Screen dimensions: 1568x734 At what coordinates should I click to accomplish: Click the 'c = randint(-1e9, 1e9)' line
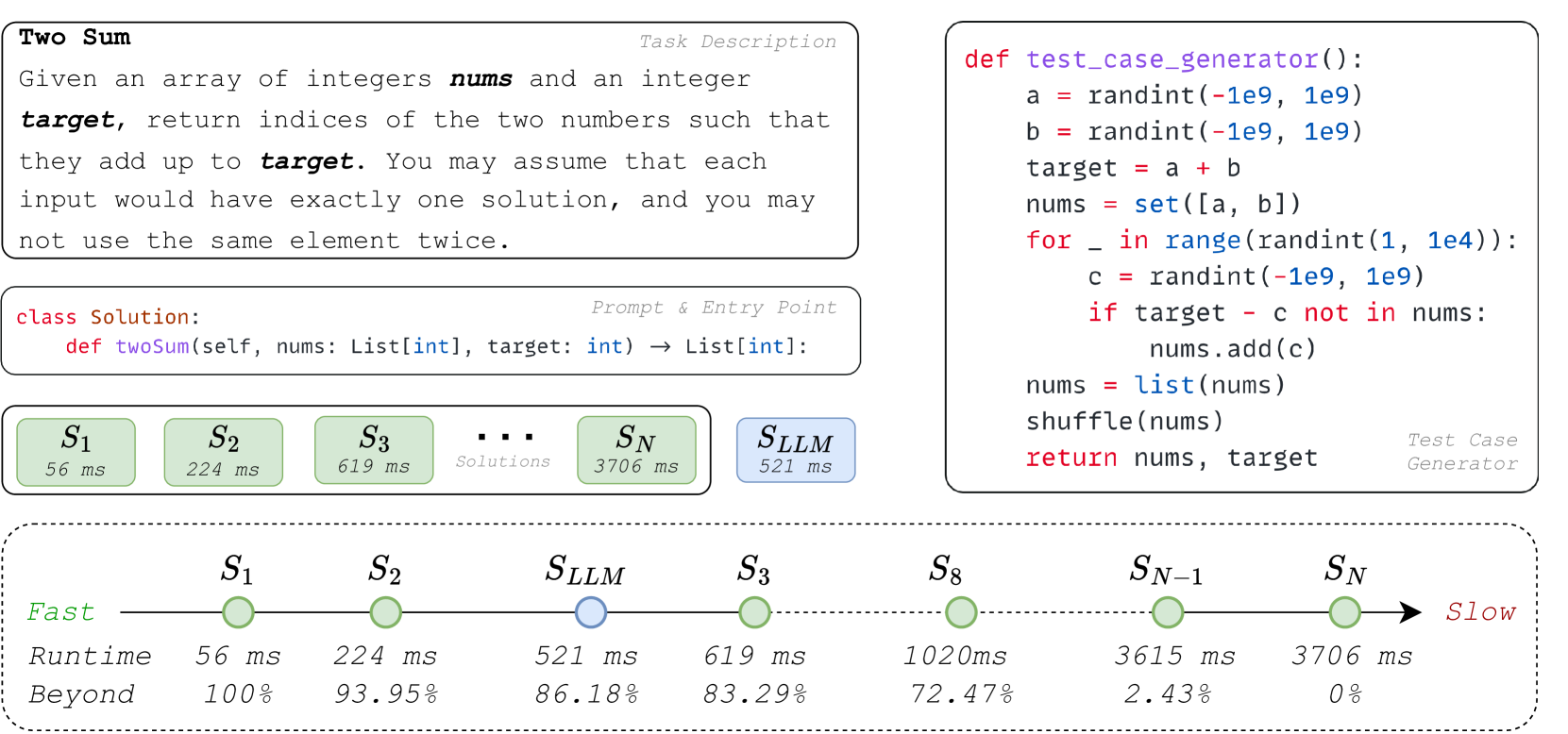[1256, 276]
